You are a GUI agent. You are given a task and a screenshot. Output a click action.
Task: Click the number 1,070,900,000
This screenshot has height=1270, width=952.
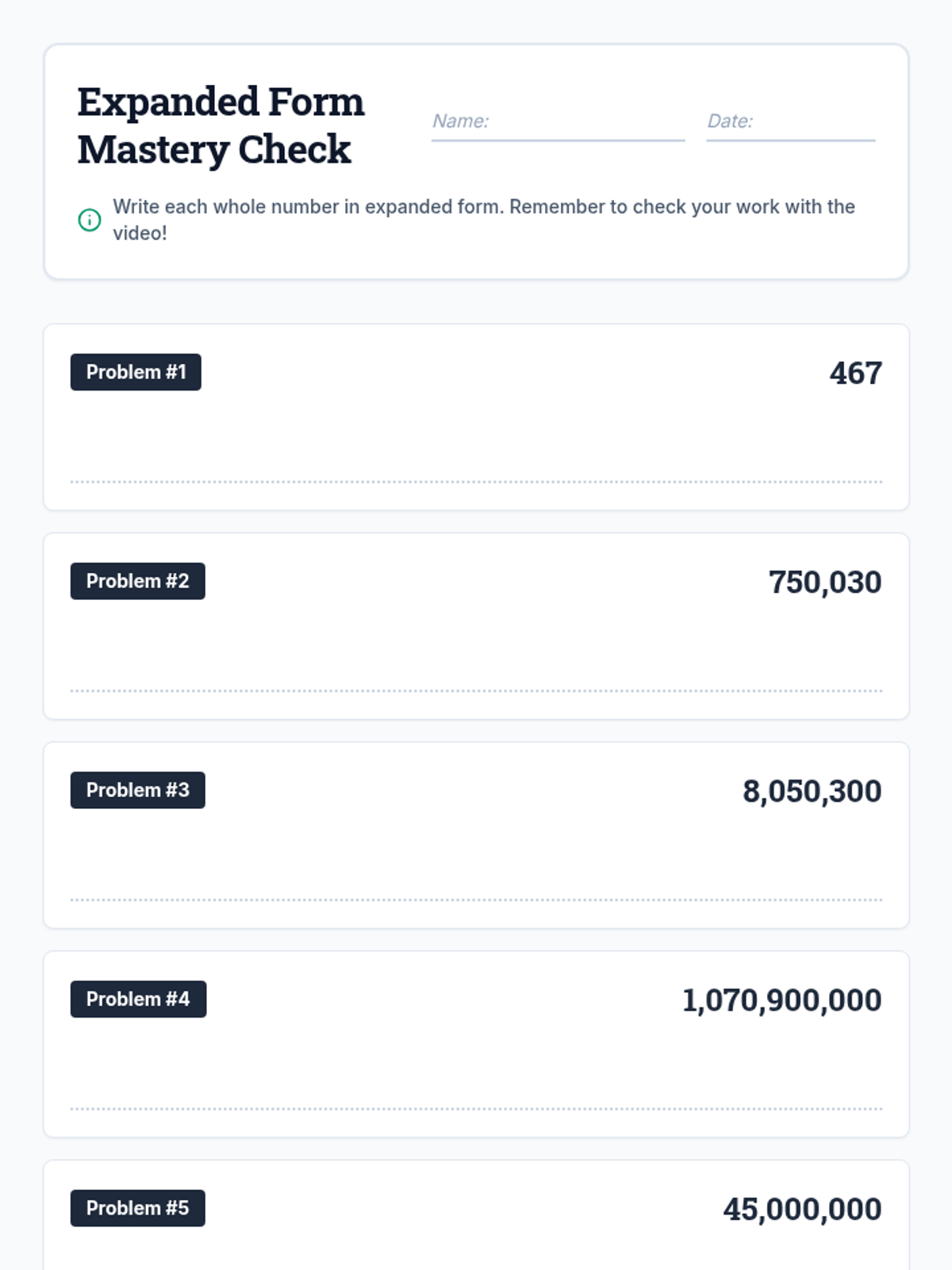[x=781, y=1000]
